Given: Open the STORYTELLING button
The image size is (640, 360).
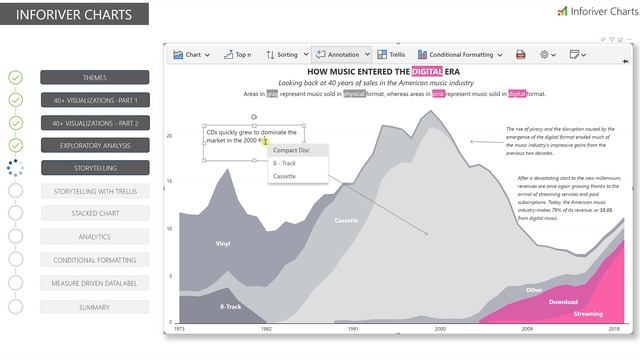Looking at the screenshot, I should (x=95, y=168).
